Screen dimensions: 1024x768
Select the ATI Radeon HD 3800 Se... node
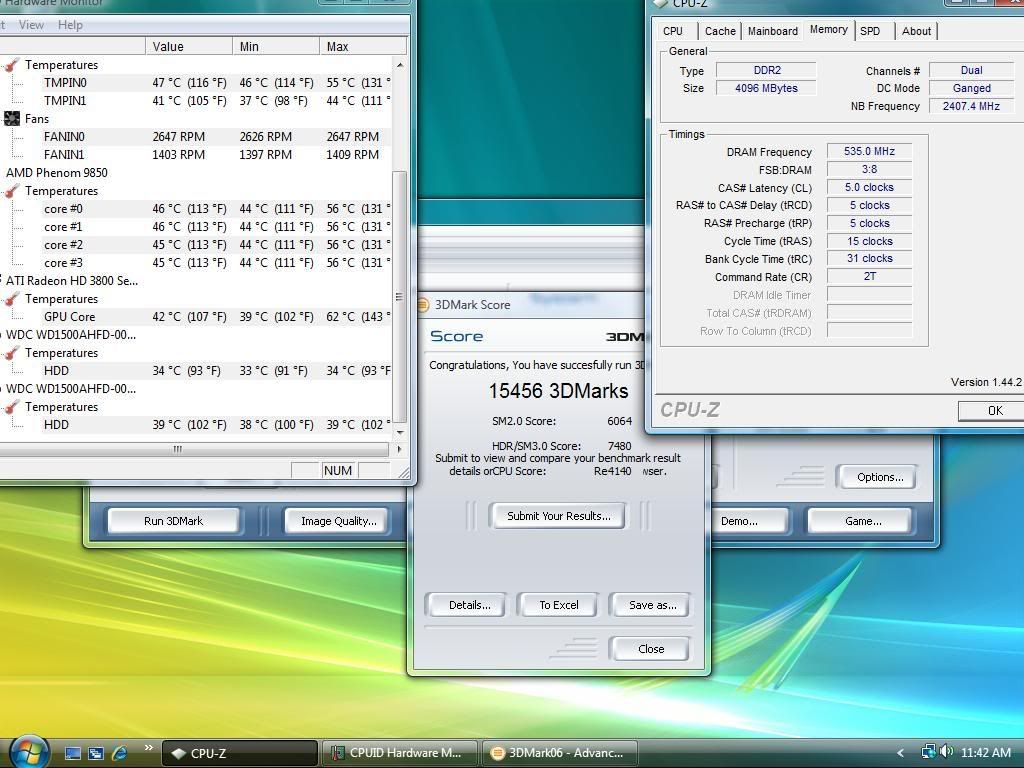click(x=72, y=281)
